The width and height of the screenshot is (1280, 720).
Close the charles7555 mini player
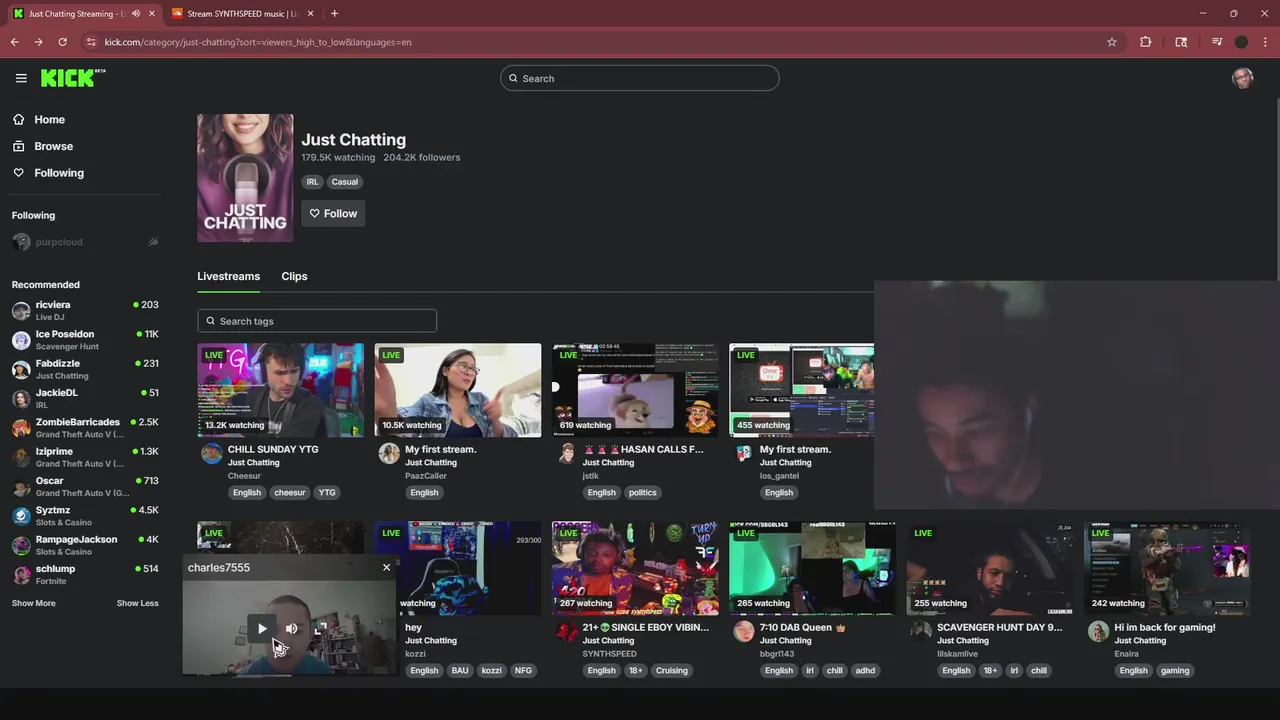coord(386,567)
